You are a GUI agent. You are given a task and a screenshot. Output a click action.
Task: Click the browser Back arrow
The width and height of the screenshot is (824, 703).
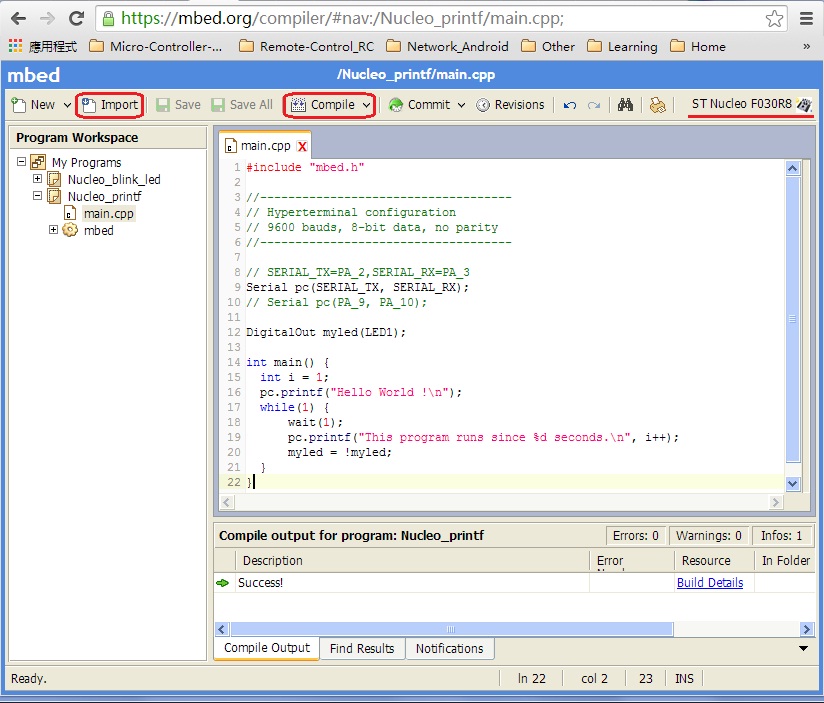pos(18,19)
